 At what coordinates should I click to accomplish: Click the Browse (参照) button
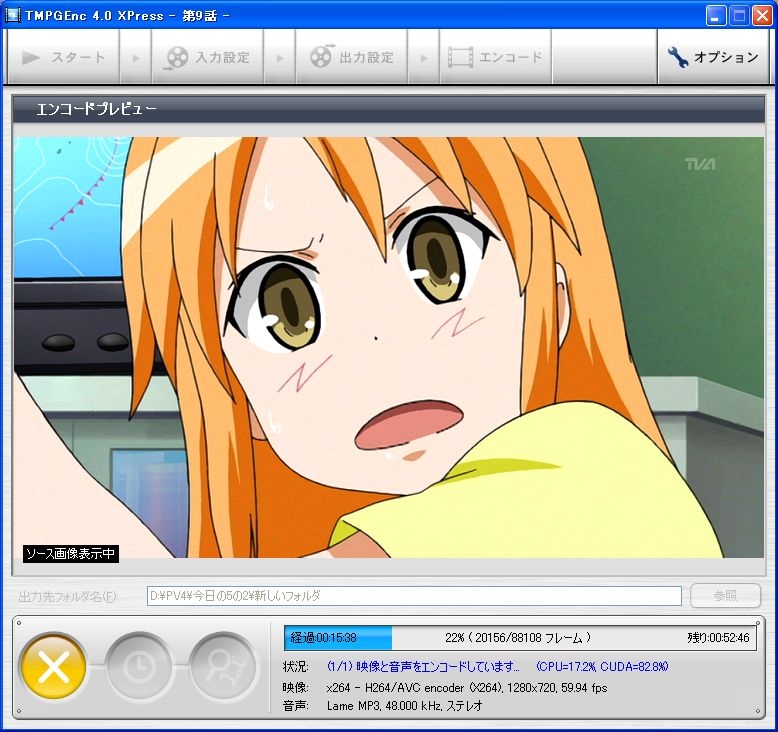tap(725, 596)
